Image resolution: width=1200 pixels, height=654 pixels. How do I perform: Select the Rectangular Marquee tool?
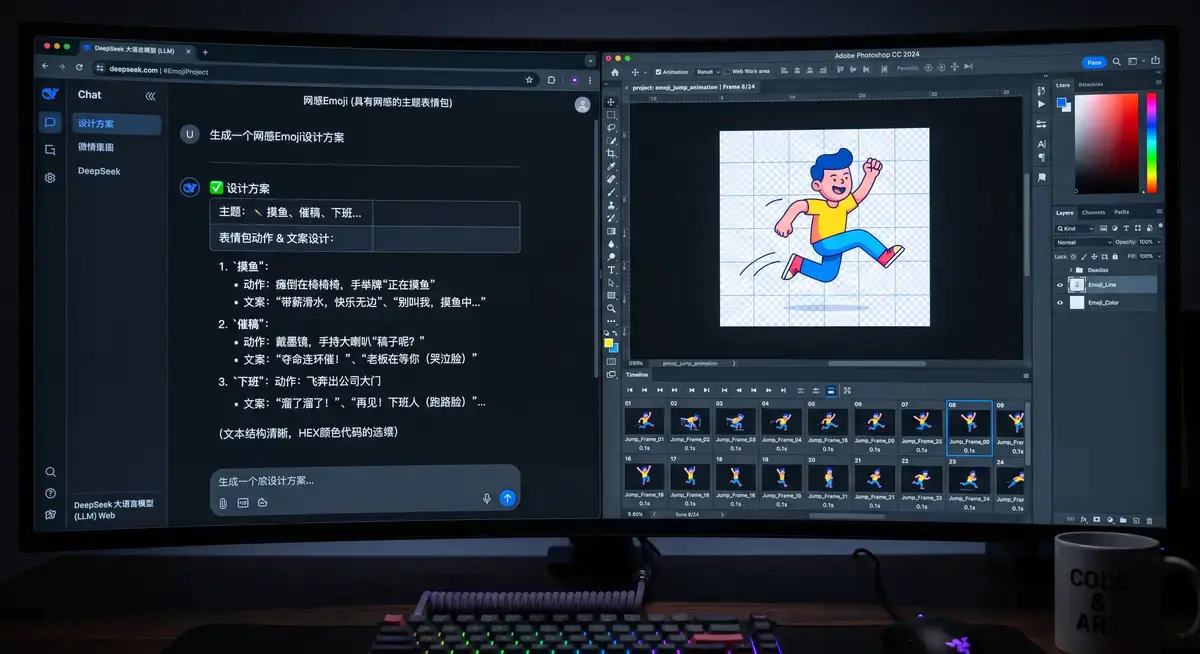[x=611, y=115]
